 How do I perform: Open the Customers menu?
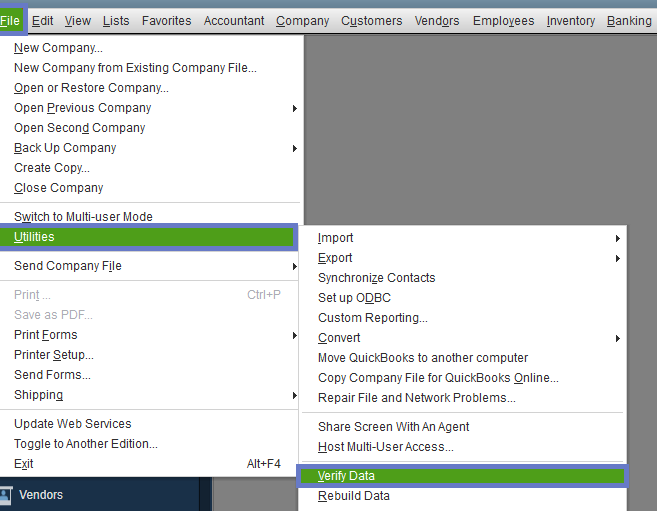(372, 21)
